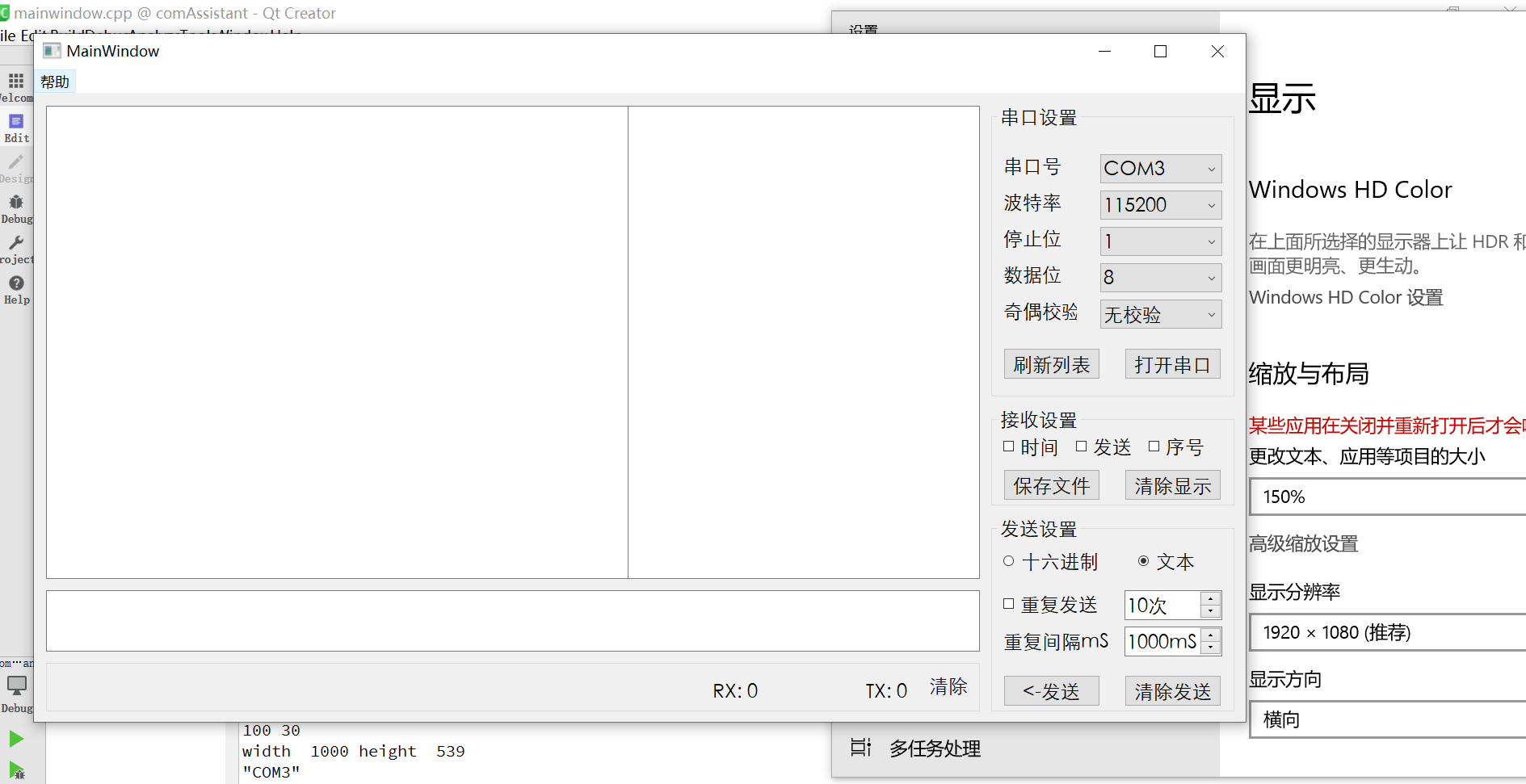Screen dimensions: 1526x784
Task: Click the TX: 0 counter label
Action: click(886, 691)
